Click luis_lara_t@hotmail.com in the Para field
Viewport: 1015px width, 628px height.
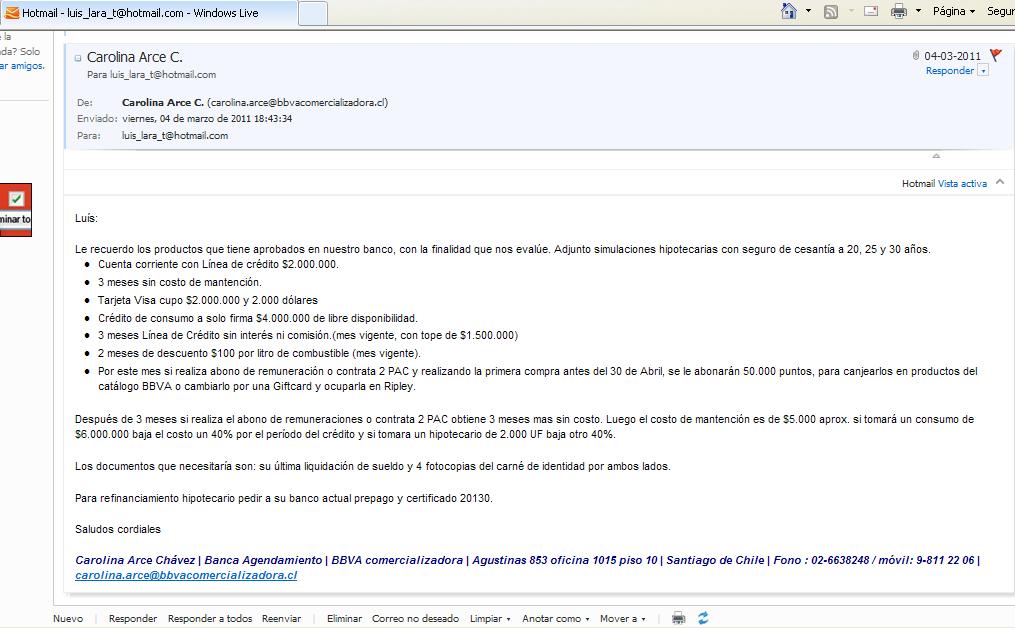click(175, 135)
